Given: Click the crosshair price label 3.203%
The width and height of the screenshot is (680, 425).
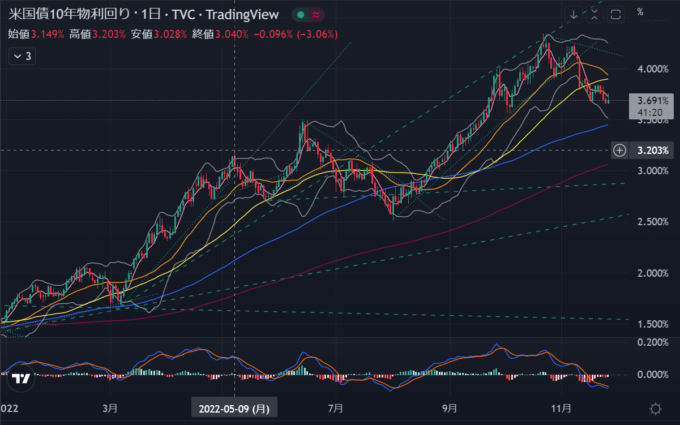Looking at the screenshot, I should click(x=652, y=150).
